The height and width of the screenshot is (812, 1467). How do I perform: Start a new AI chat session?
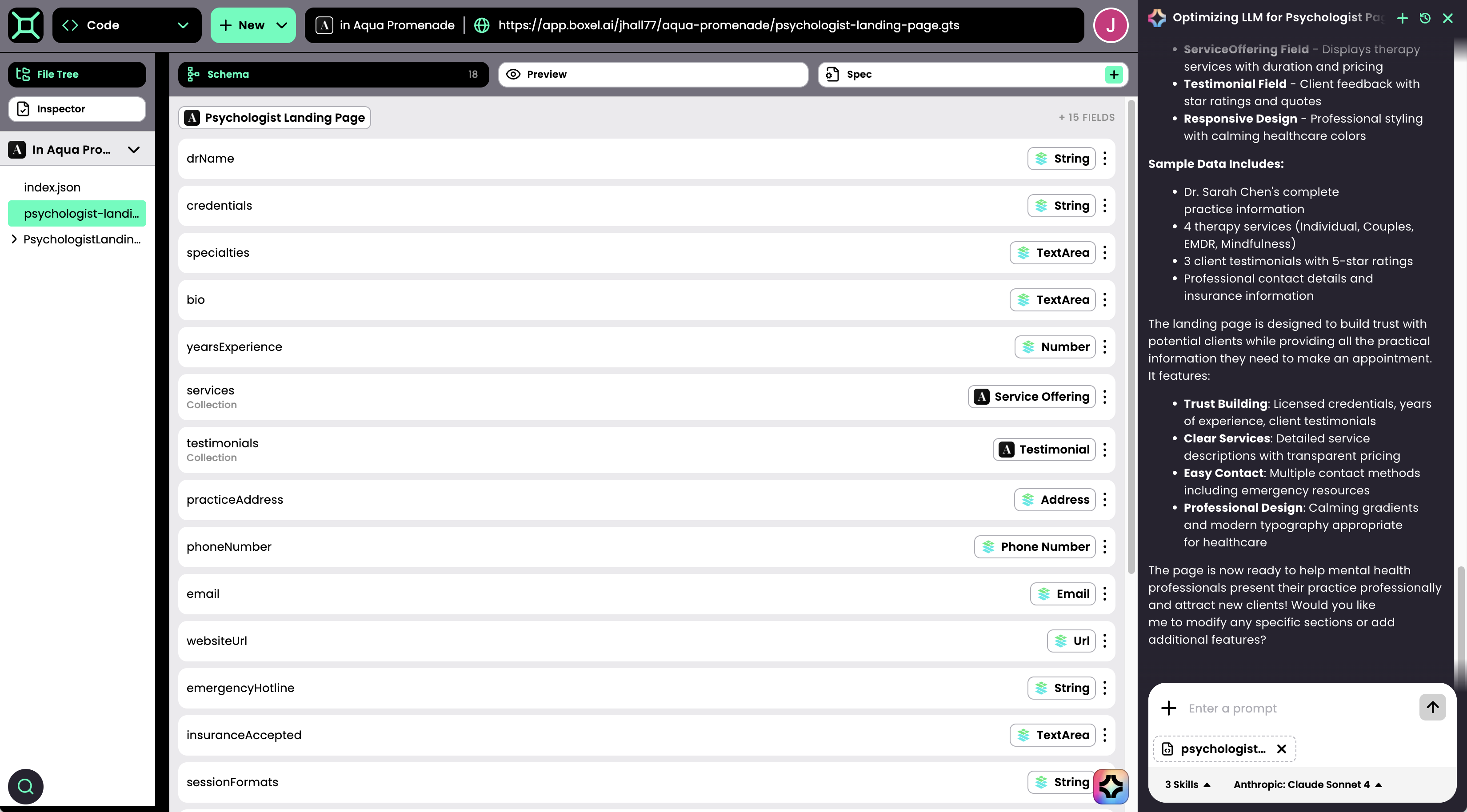[1403, 18]
